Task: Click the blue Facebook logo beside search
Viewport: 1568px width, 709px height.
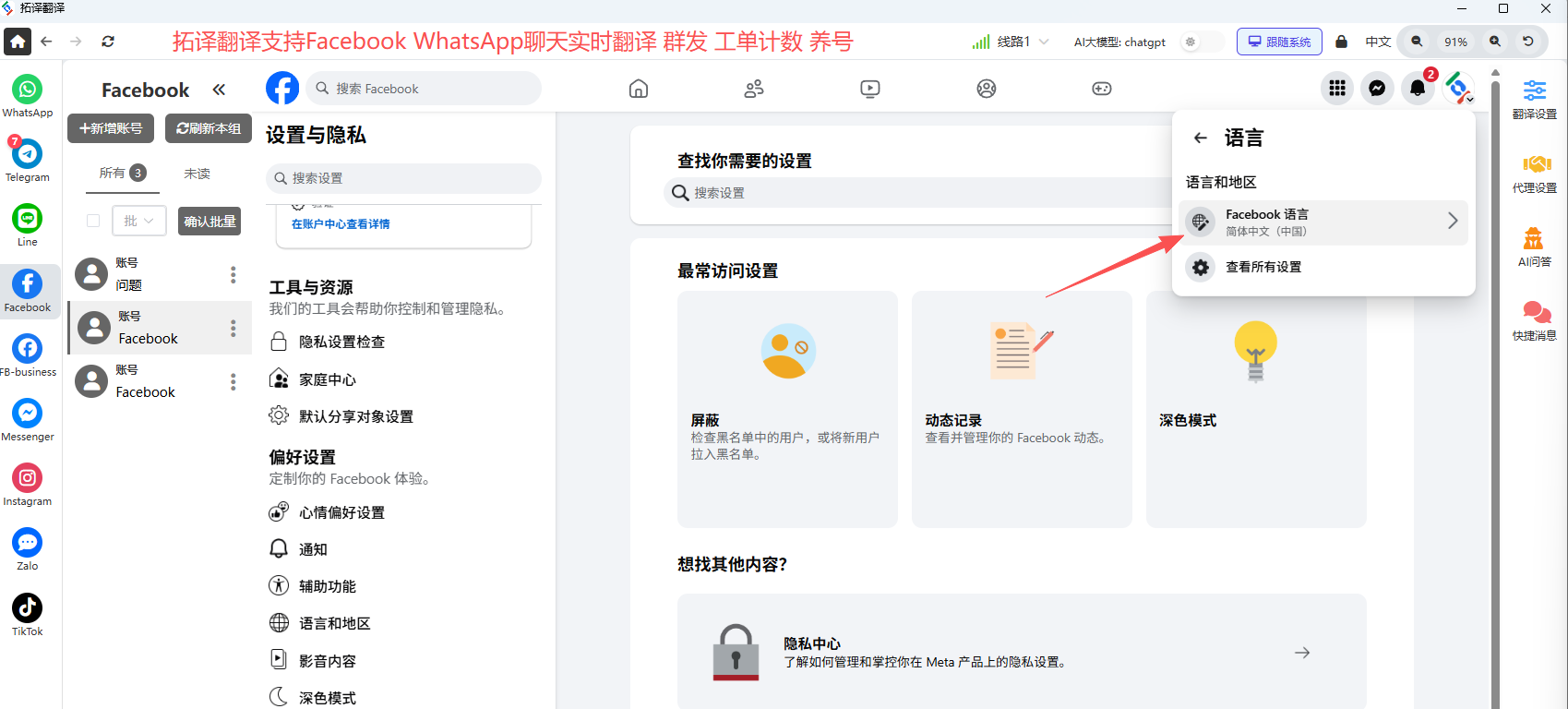Action: (x=282, y=89)
